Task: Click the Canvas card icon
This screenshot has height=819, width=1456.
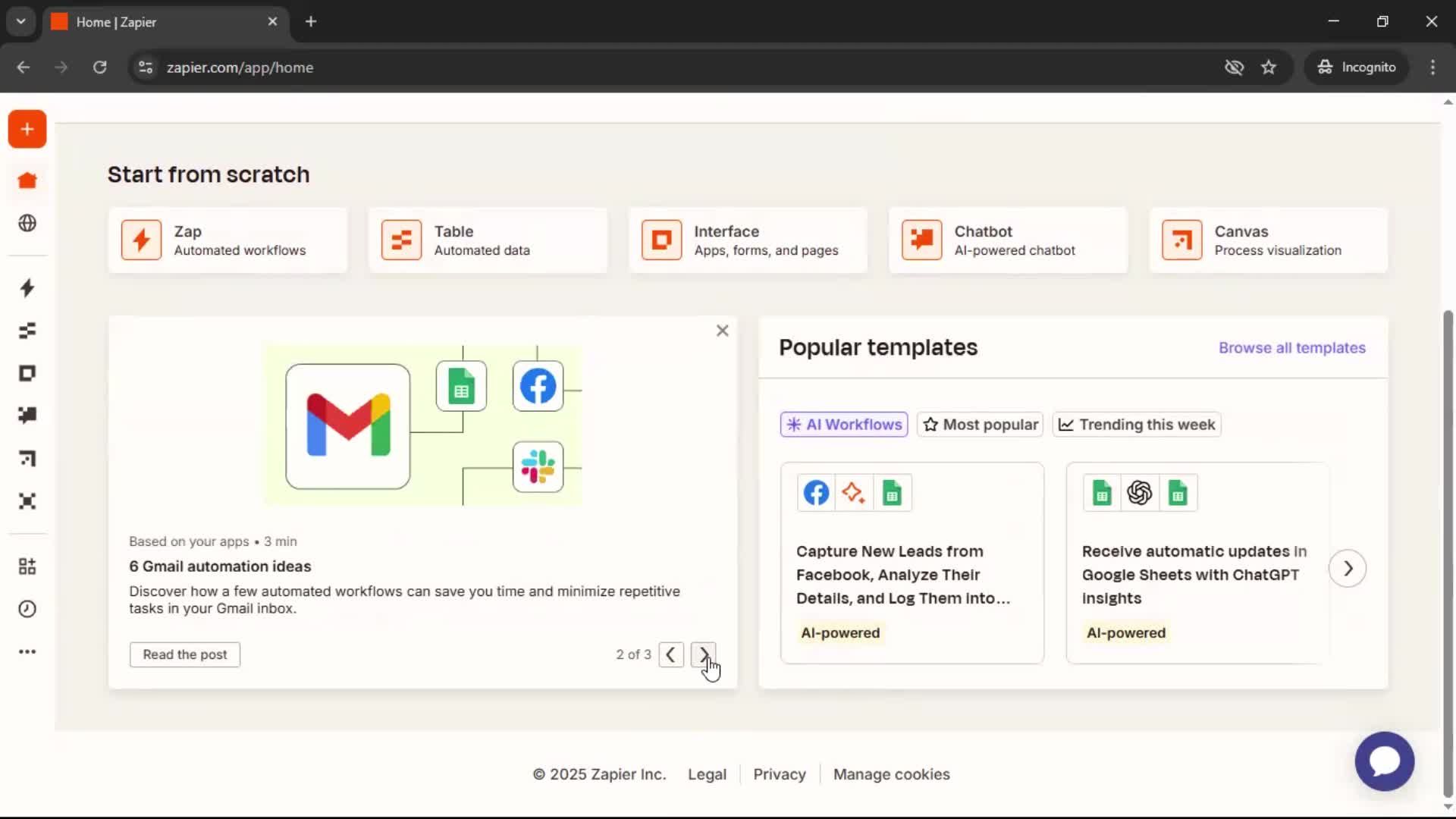Action: [1181, 240]
